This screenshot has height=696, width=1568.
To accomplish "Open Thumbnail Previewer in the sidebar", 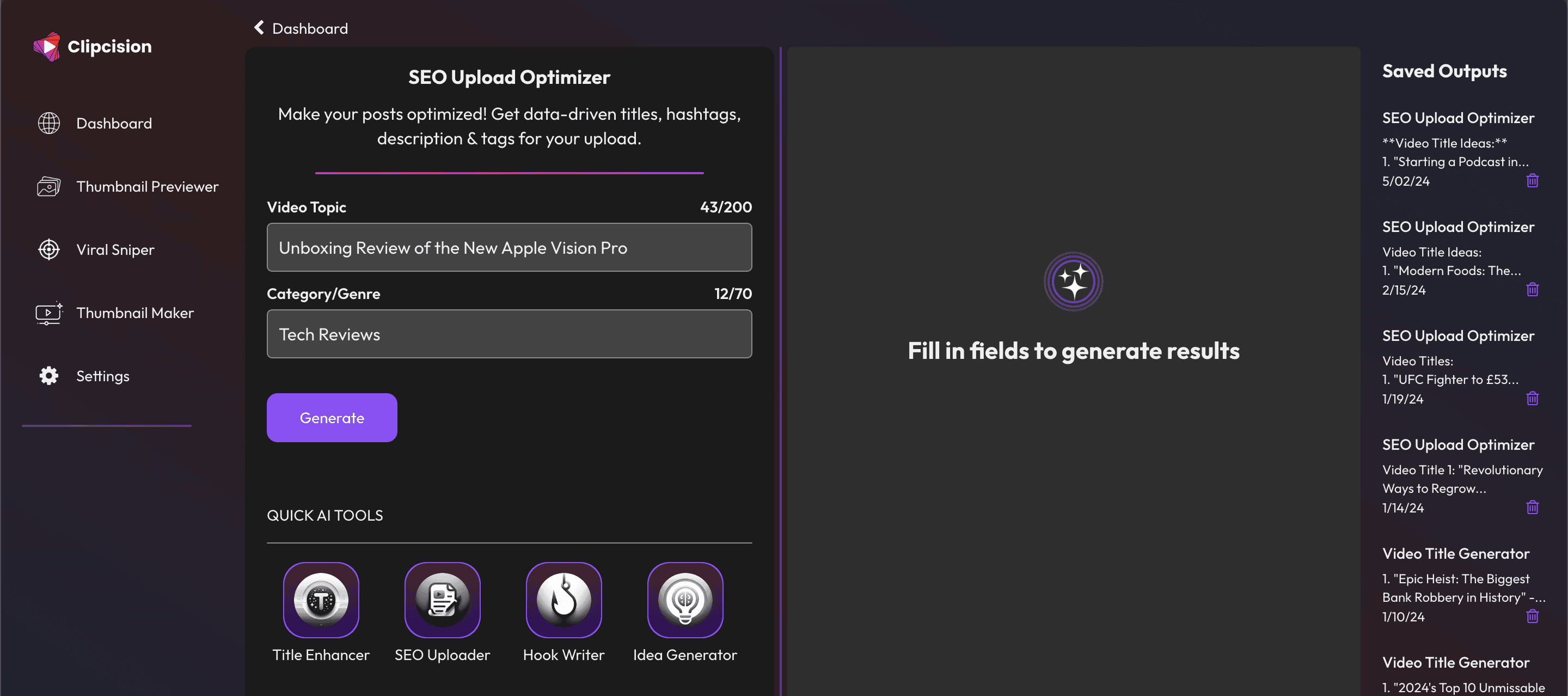I will click(x=146, y=187).
